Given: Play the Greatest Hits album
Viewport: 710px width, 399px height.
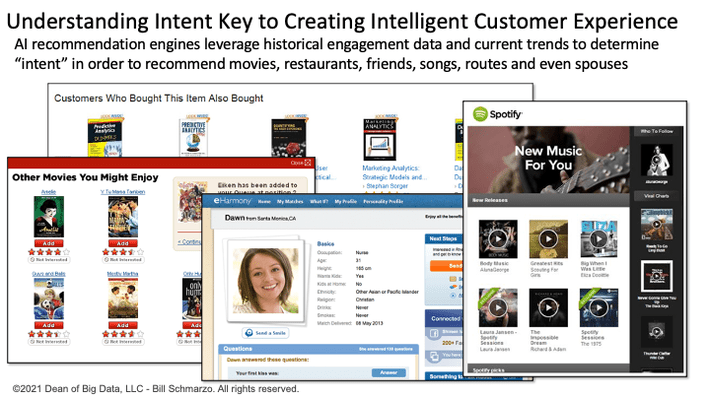Looking at the screenshot, I should click(x=548, y=239).
